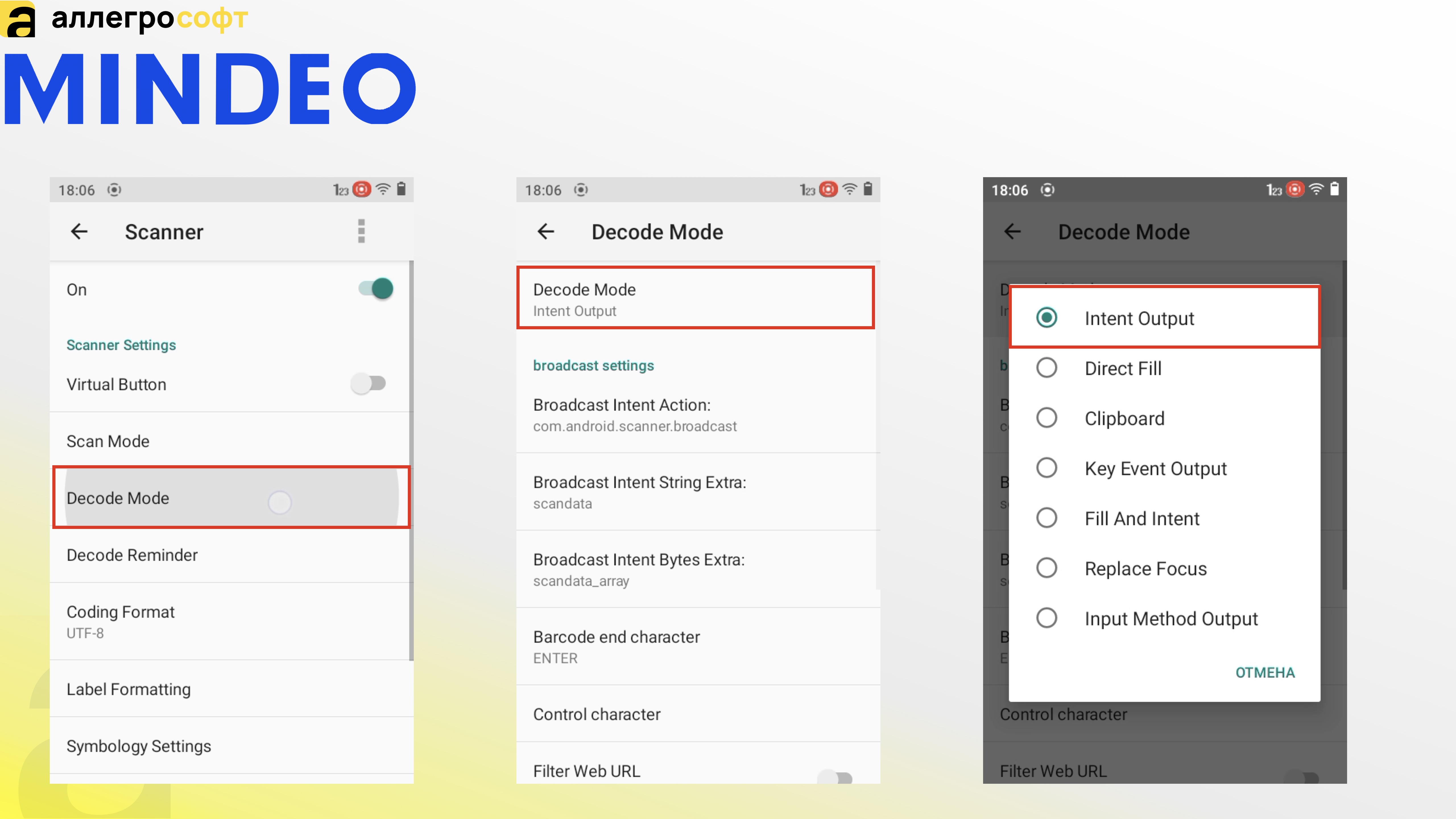Tap battery icon in middle screen status bar
Image resolution: width=1456 pixels, height=819 pixels.
[868, 189]
